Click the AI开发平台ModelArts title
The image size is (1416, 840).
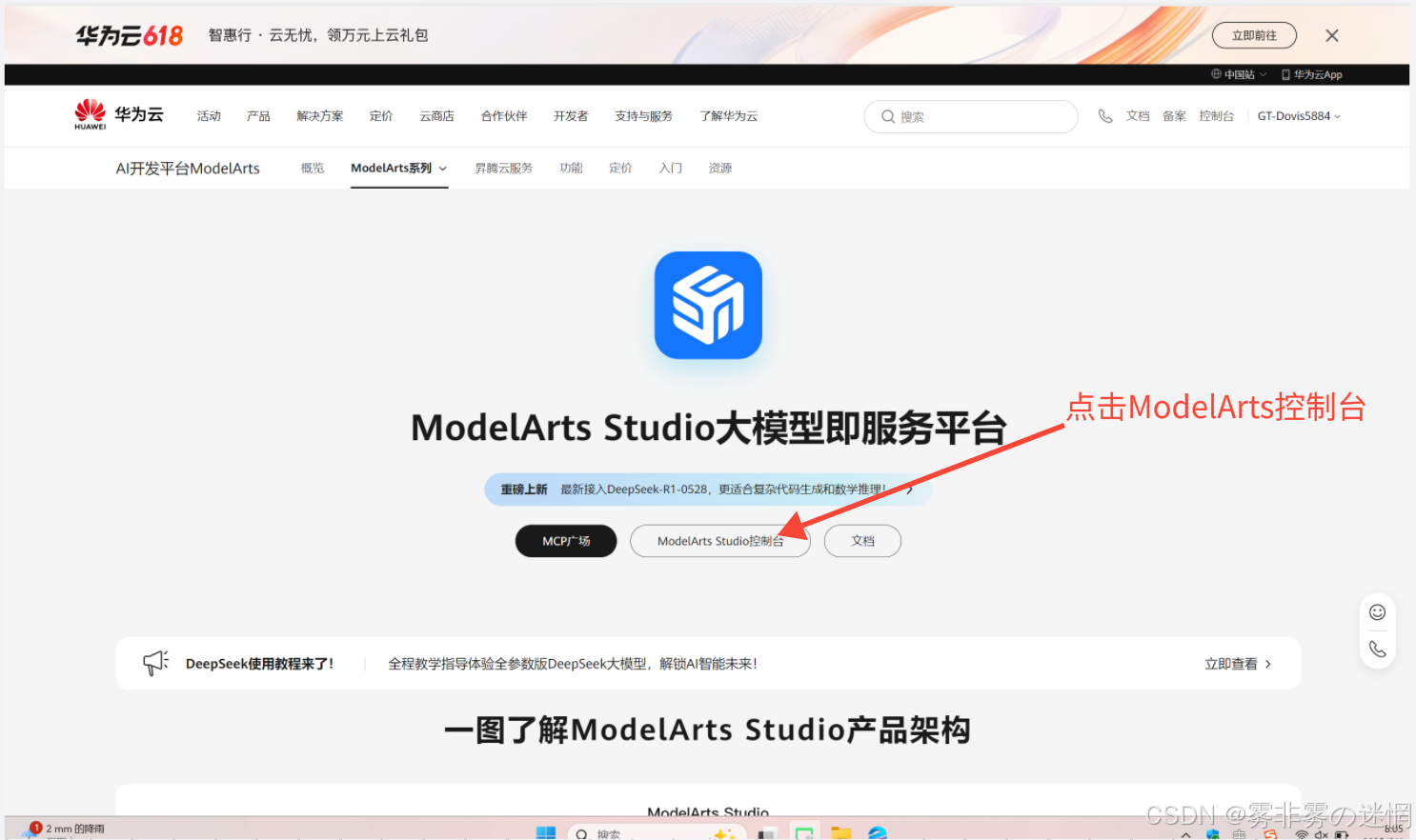188,169
